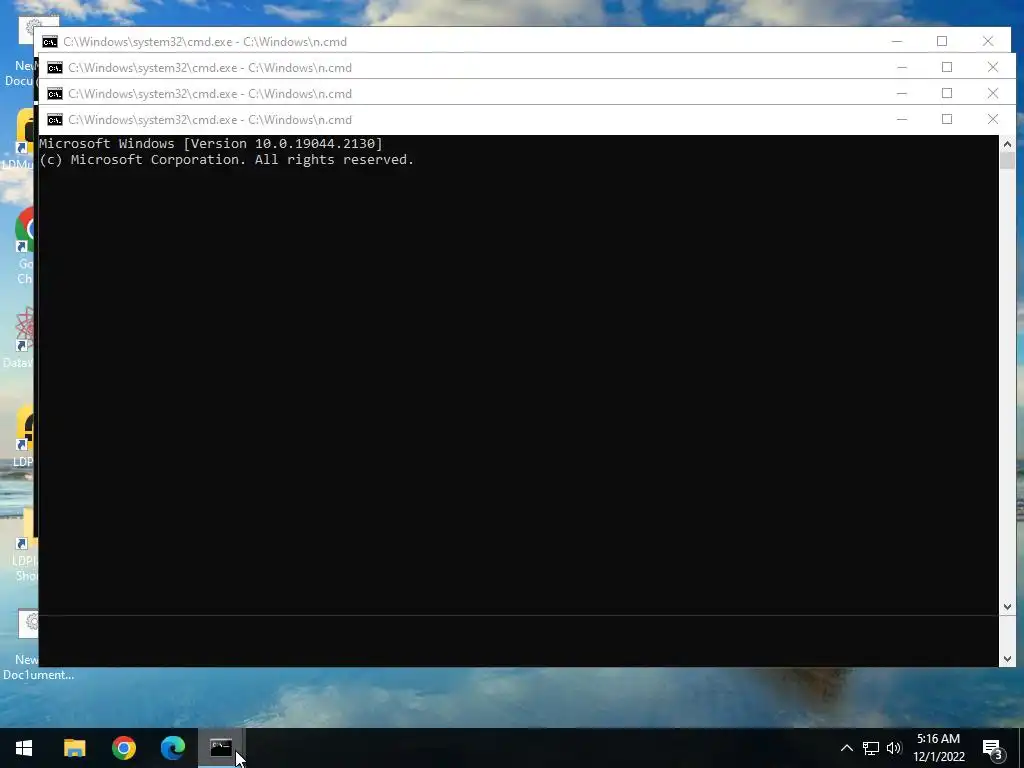Viewport: 1024px width, 768px height.
Task: Open the Google Chrome desktop shortcut
Action: click(24, 230)
